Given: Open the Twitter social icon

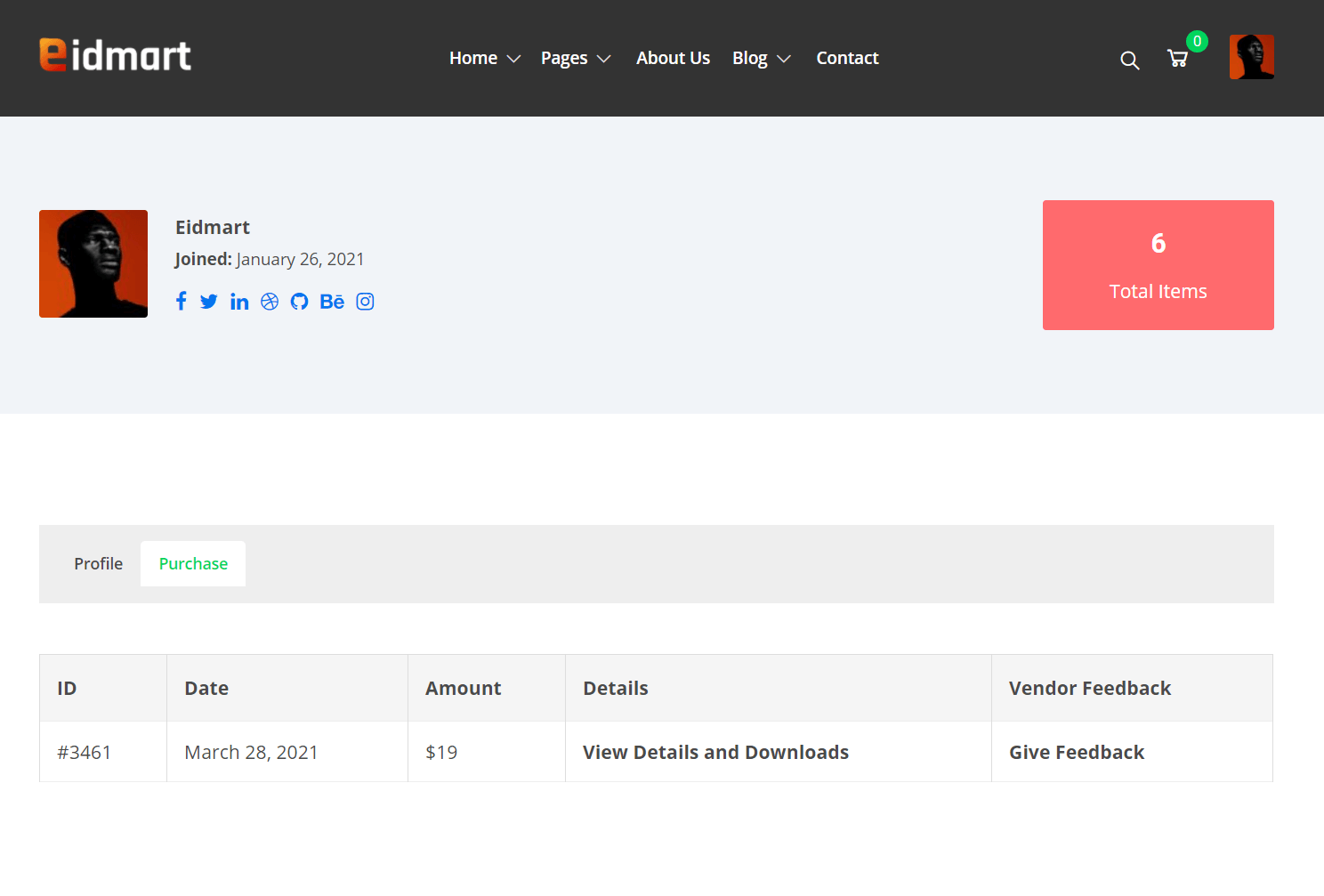Looking at the screenshot, I should point(209,301).
